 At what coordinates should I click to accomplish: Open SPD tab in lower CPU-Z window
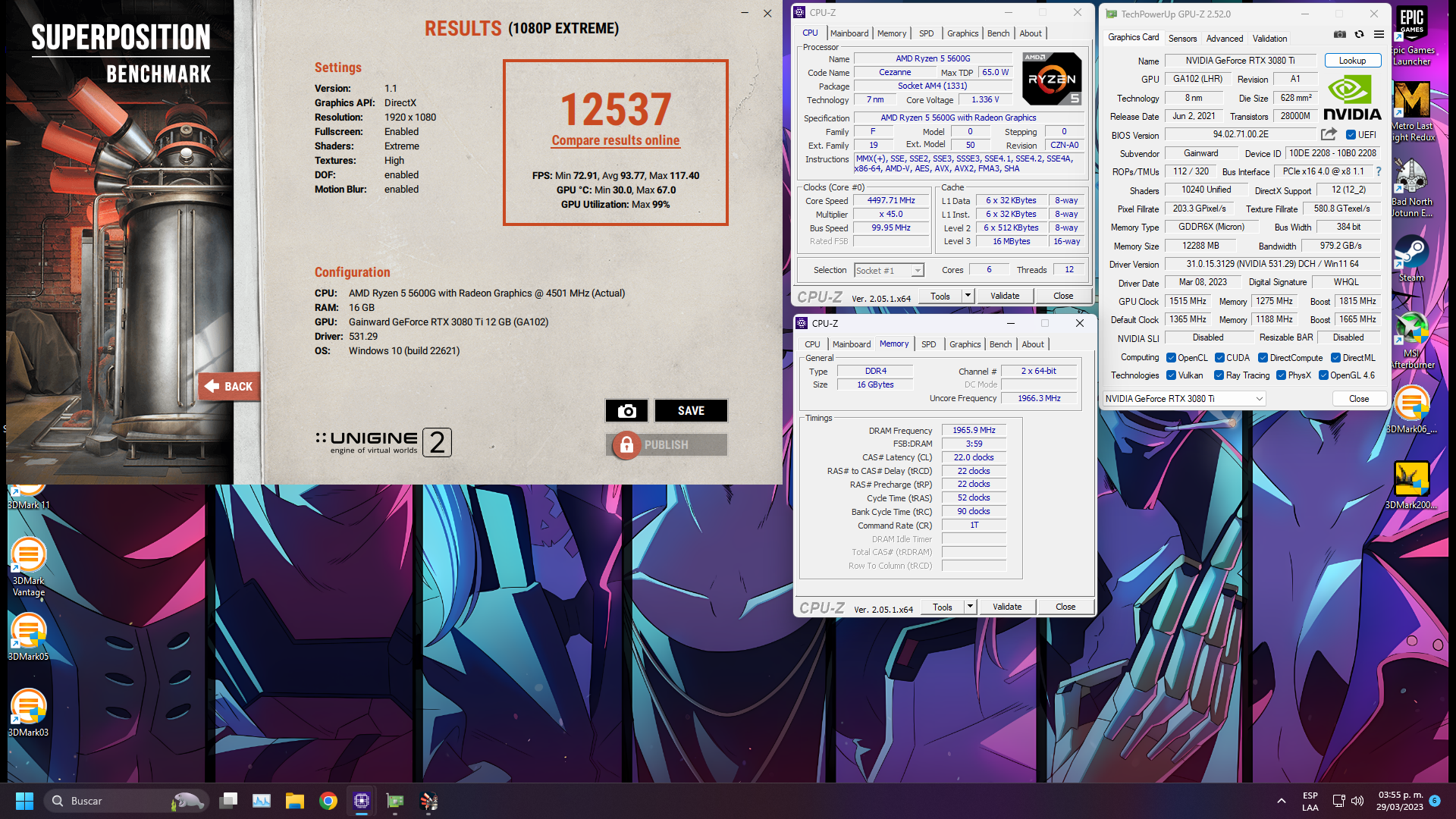(928, 344)
